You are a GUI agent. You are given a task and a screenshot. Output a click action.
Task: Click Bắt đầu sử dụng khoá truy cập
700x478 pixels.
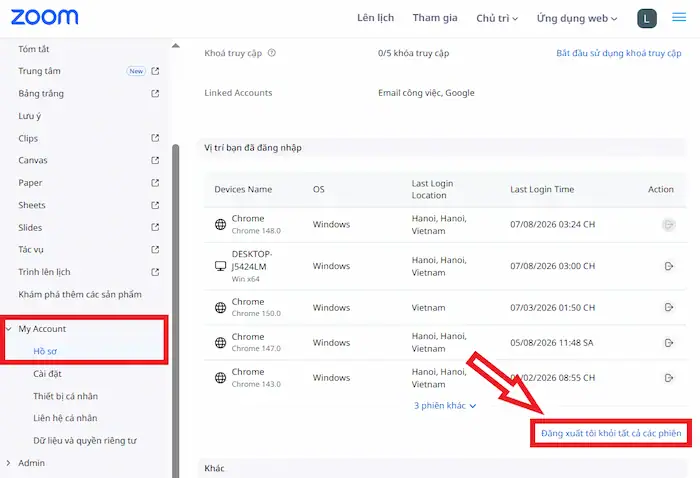pyautogui.click(x=619, y=53)
